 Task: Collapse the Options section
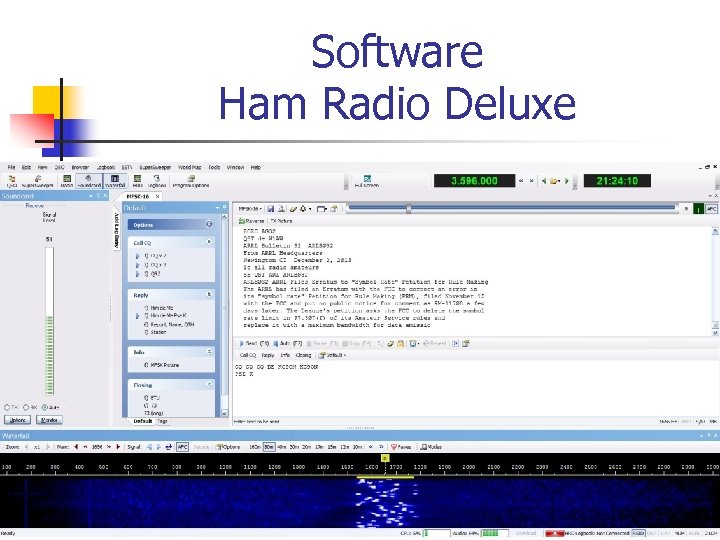pyautogui.click(x=209, y=225)
